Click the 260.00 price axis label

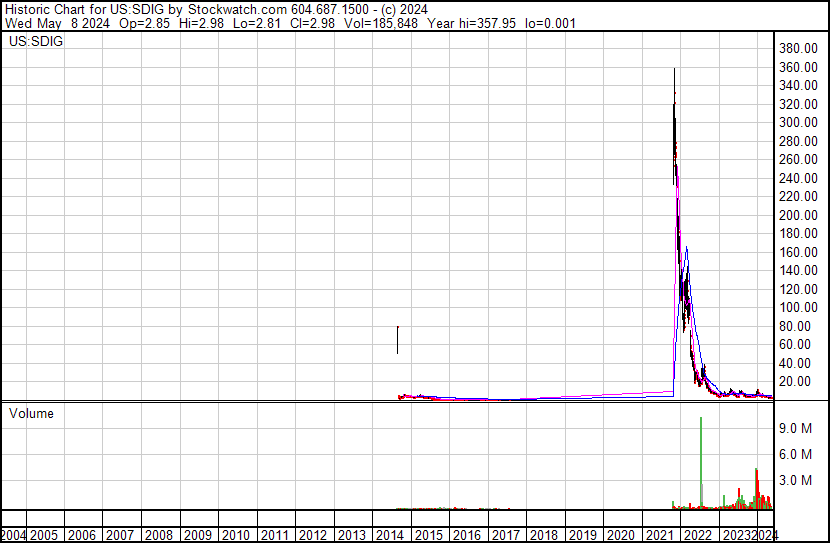click(x=798, y=159)
